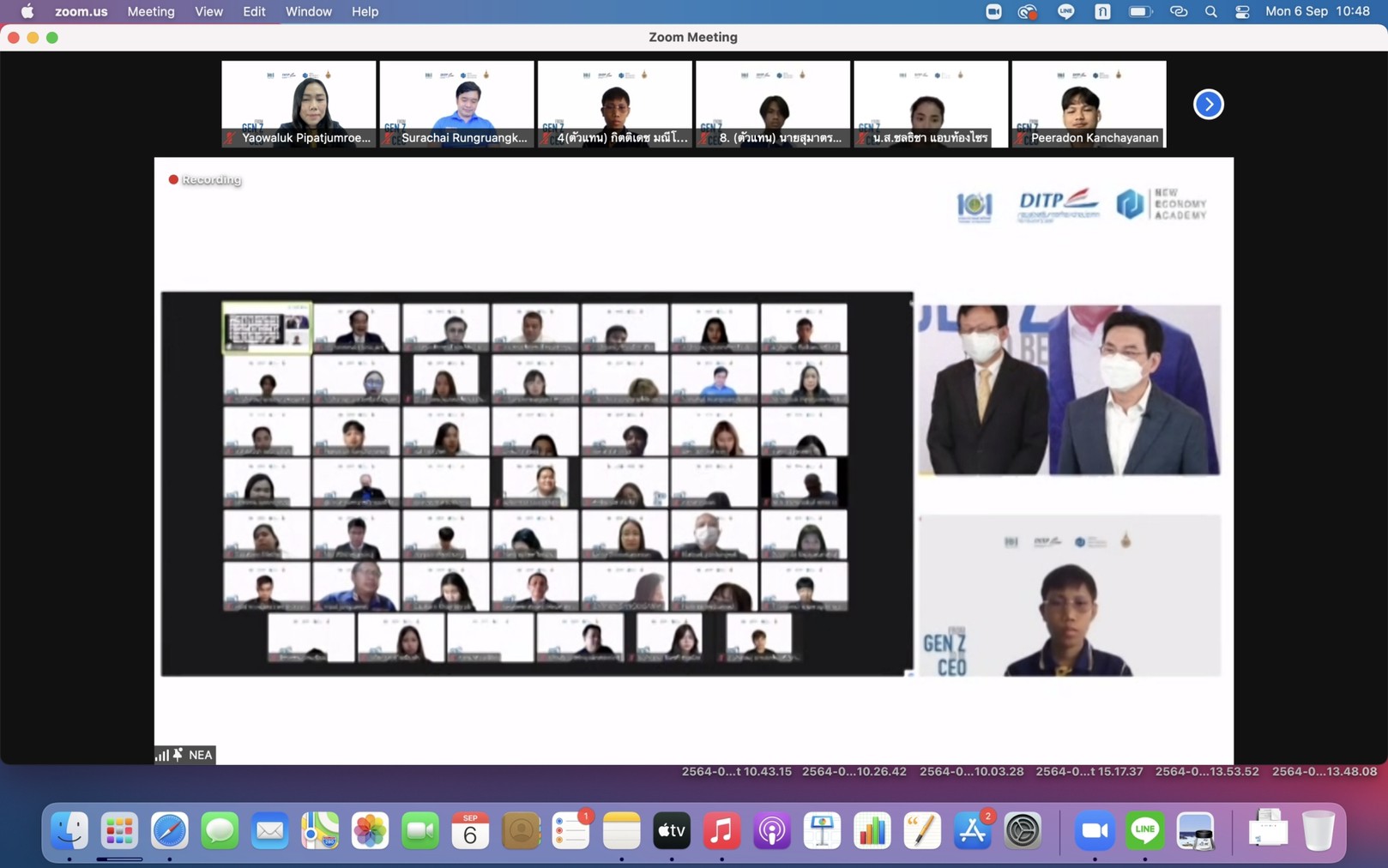Launch Safari from the Dock

(170, 830)
